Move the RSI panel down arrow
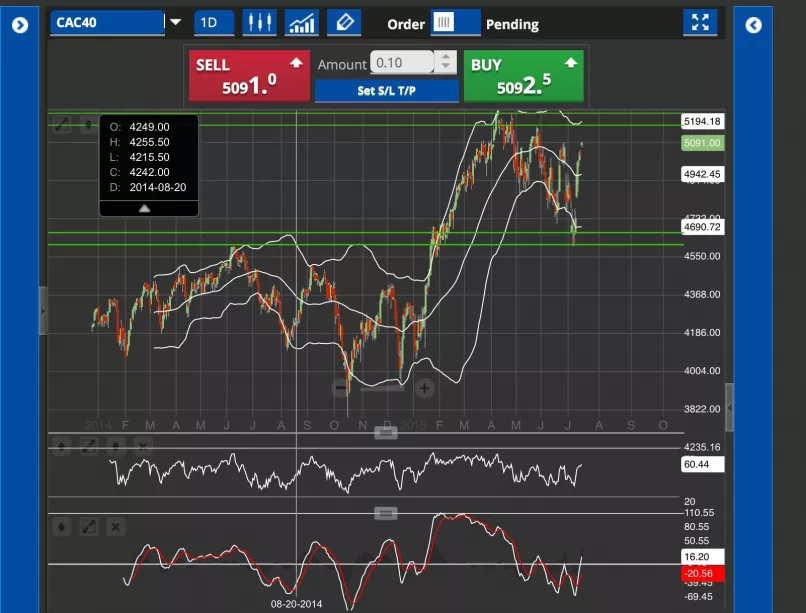 (x=116, y=445)
